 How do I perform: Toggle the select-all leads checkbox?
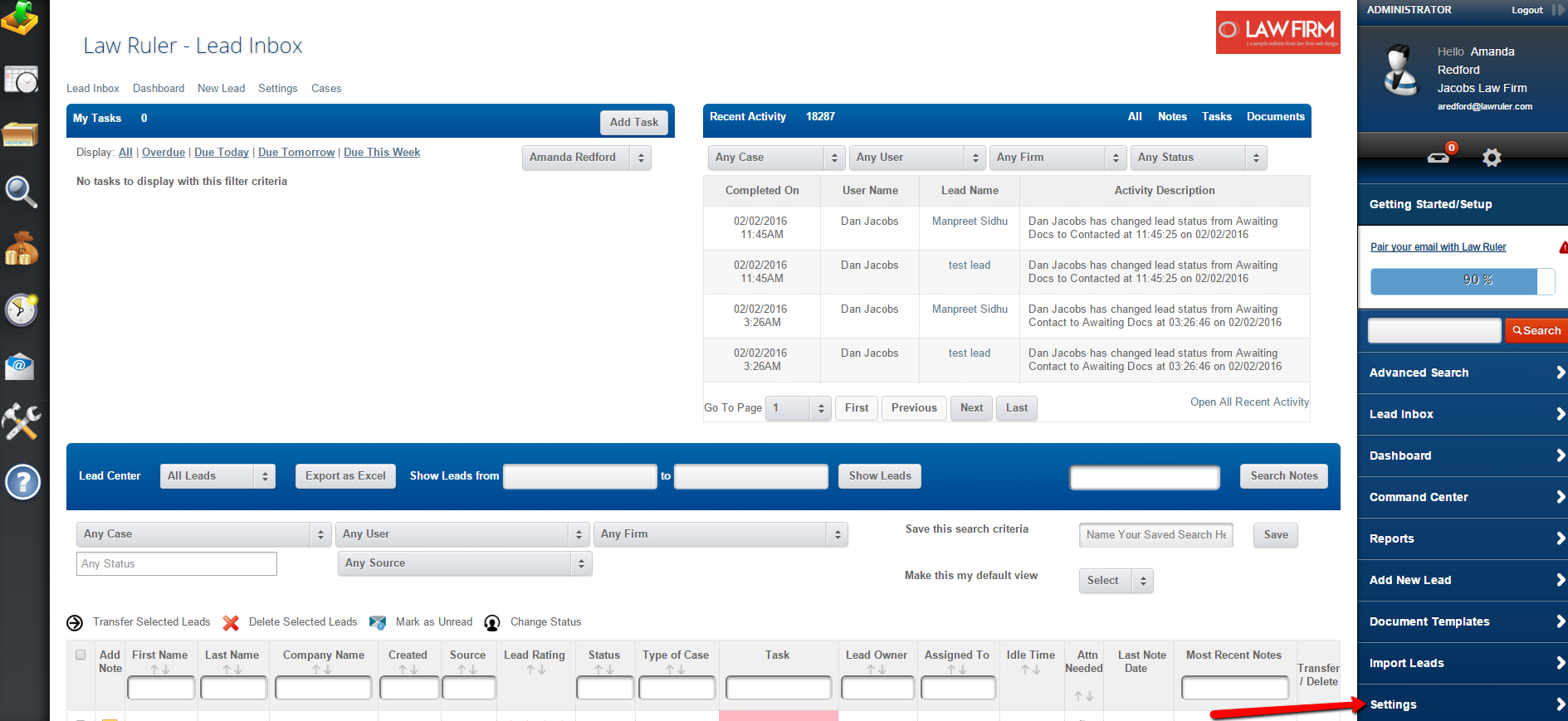click(x=81, y=655)
